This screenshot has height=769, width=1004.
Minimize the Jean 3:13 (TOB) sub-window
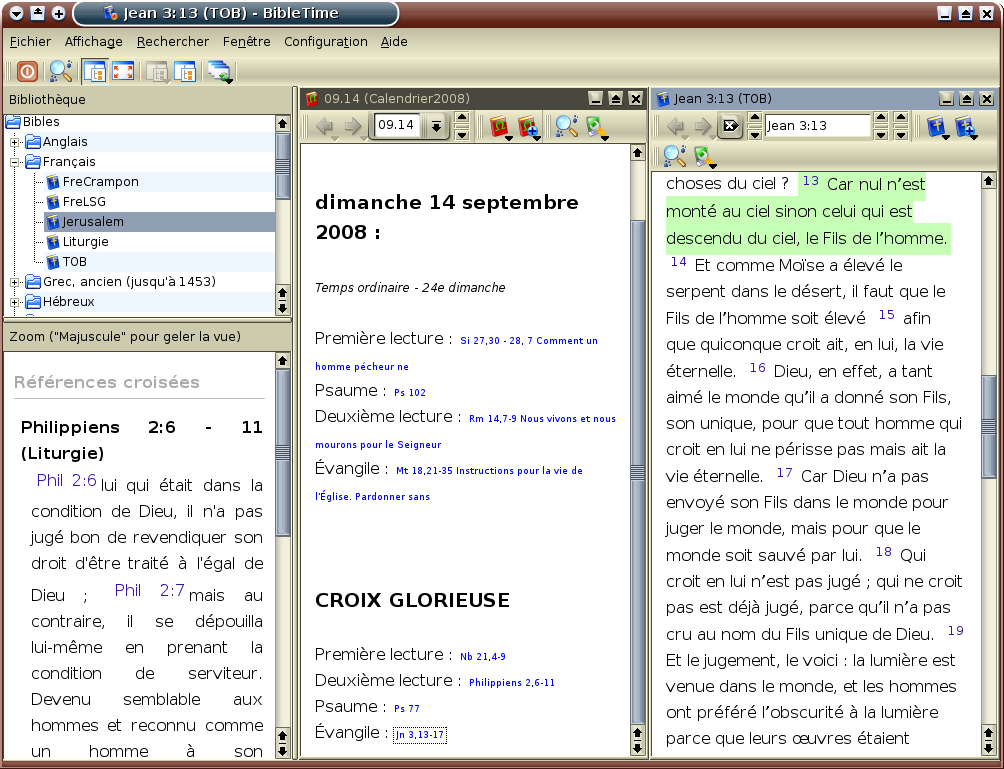946,99
